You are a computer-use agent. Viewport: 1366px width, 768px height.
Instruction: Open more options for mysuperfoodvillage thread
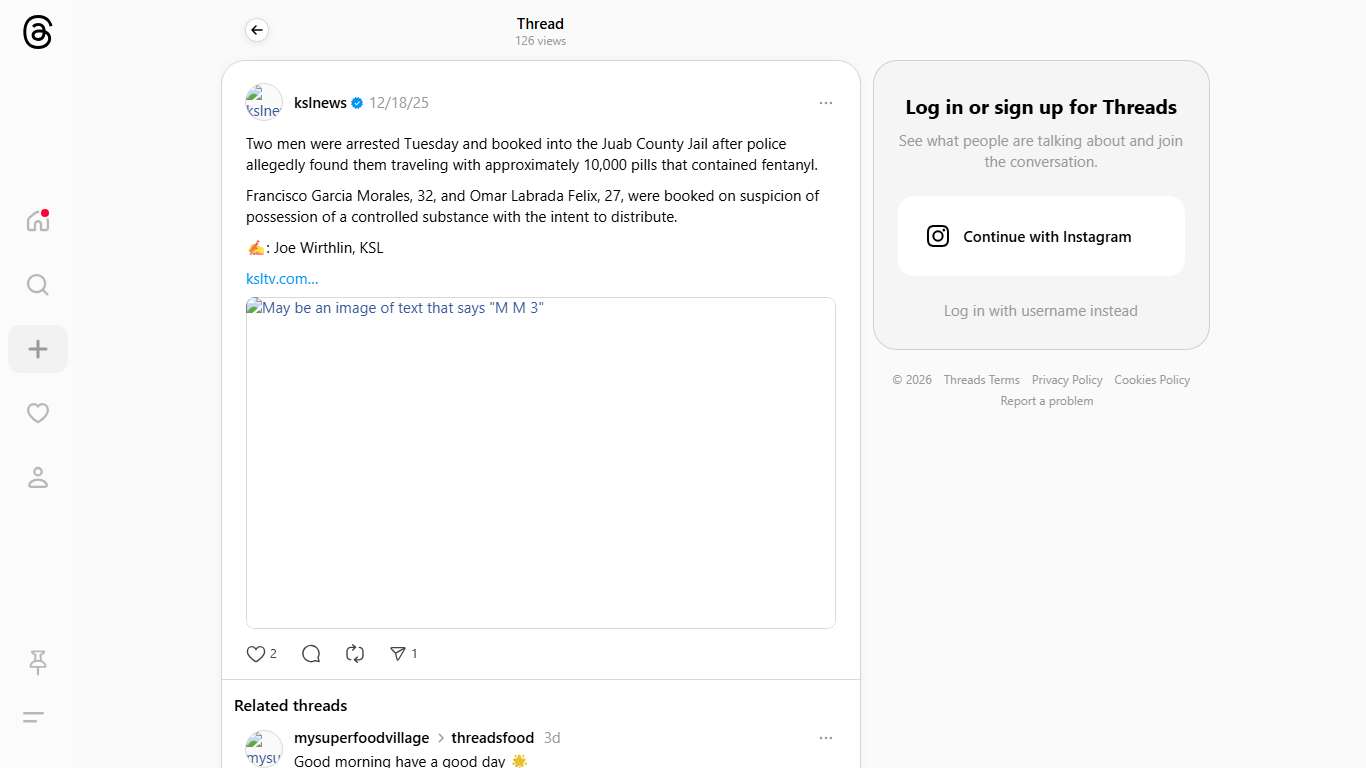pyautogui.click(x=825, y=738)
